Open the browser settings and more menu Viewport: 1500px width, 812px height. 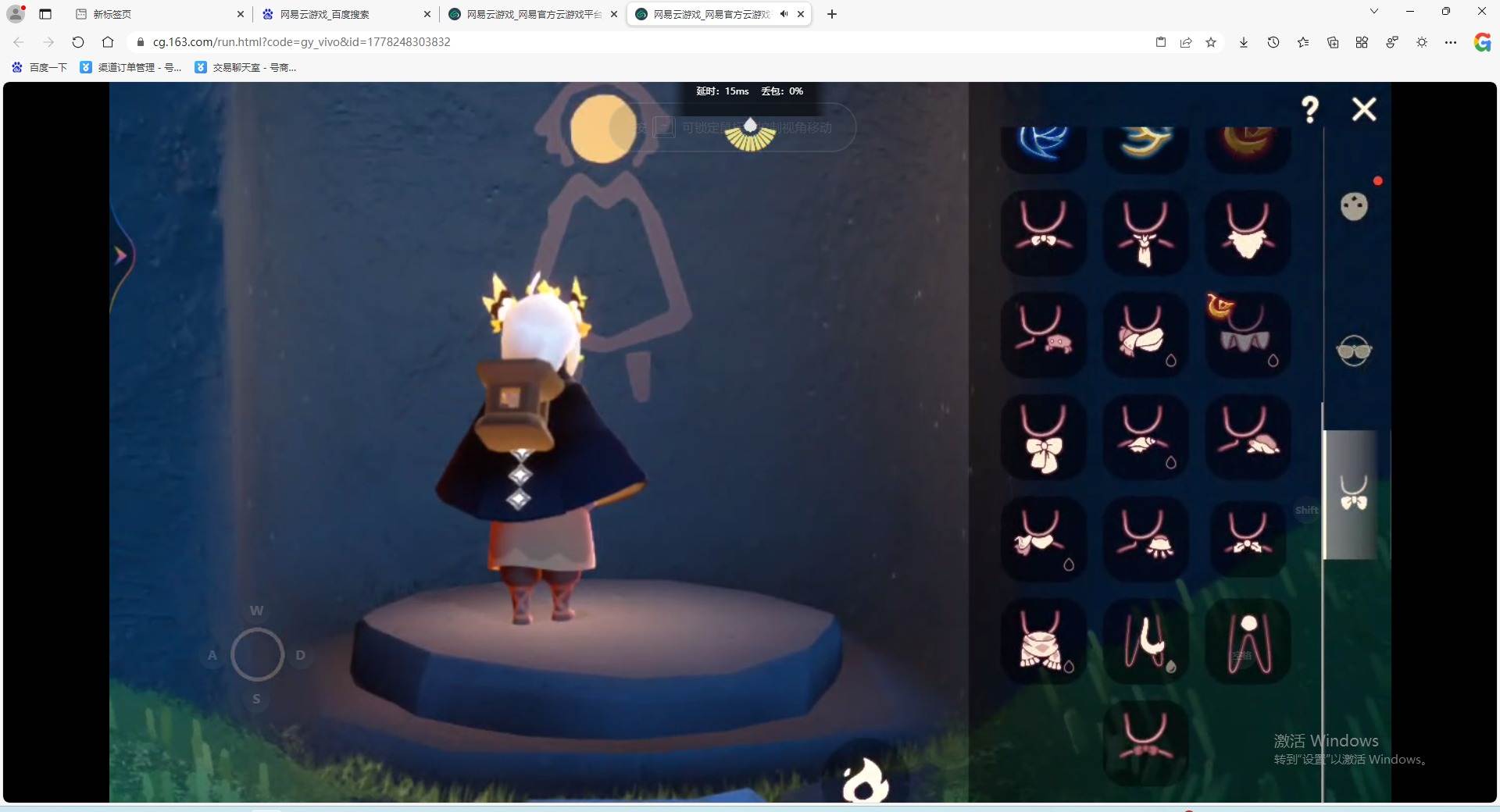1451,42
